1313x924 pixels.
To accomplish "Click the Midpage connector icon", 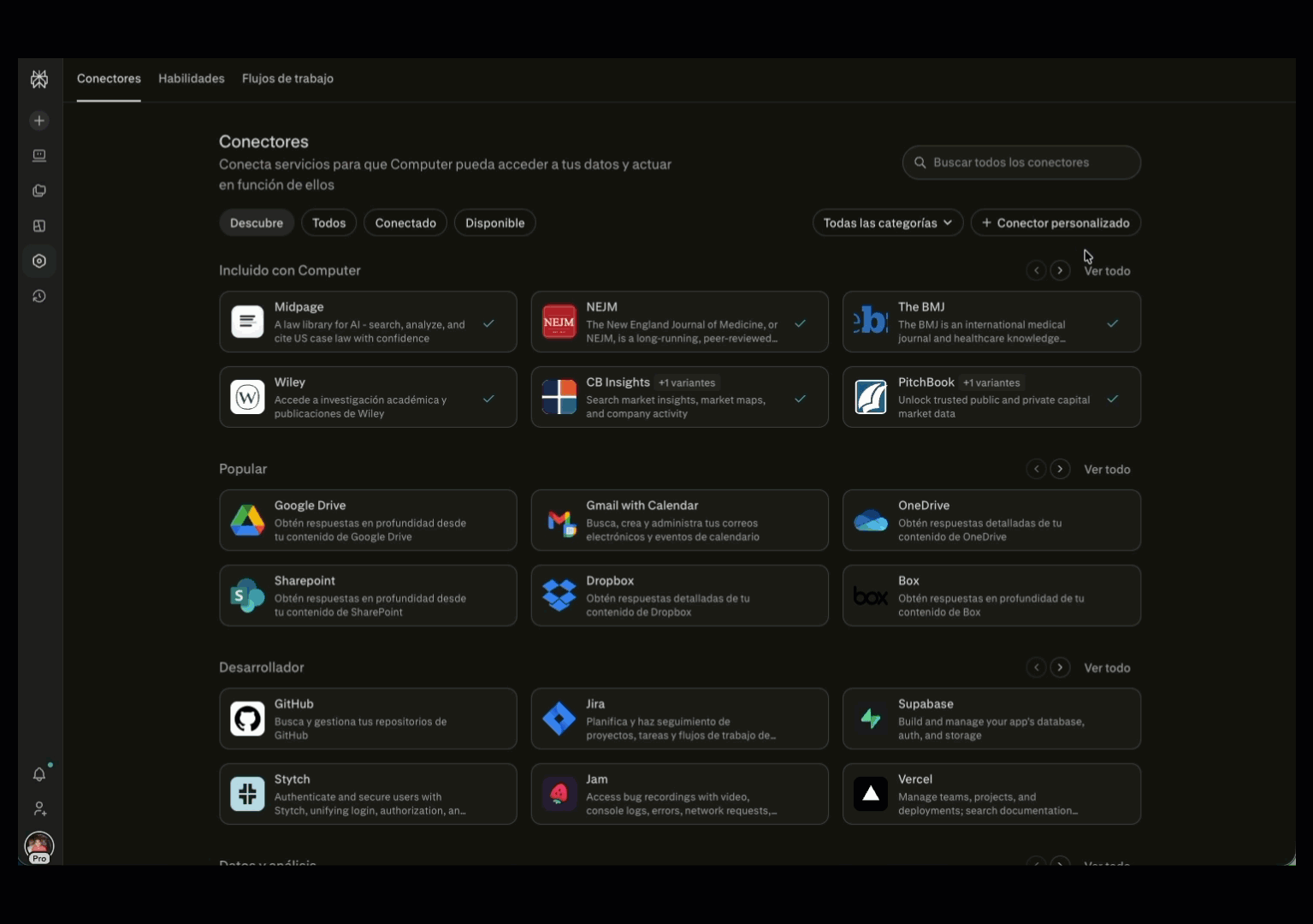I will pyautogui.click(x=247, y=322).
